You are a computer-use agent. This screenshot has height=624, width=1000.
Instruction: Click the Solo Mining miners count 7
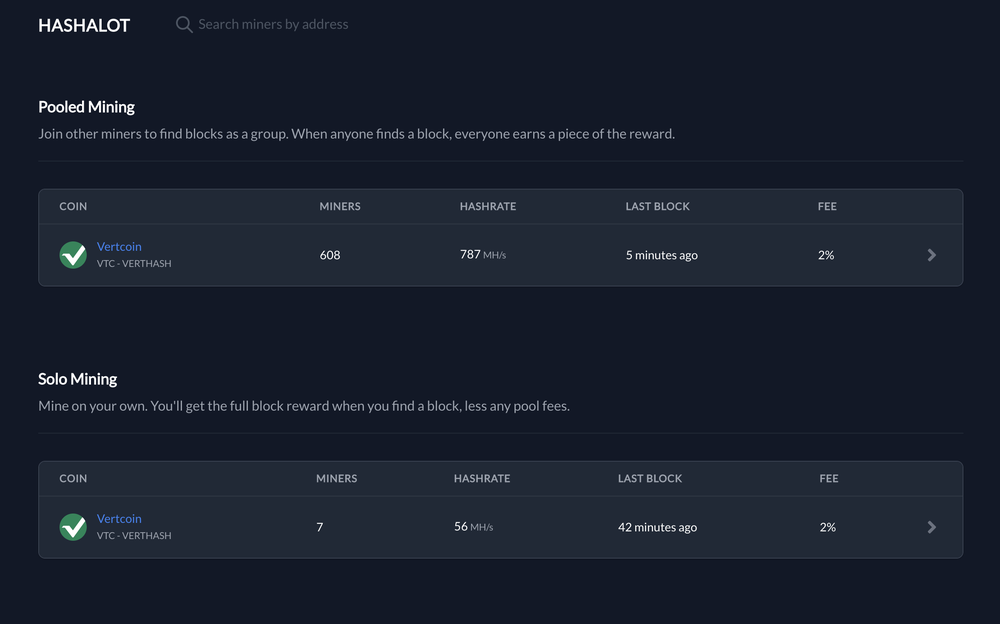pos(320,527)
